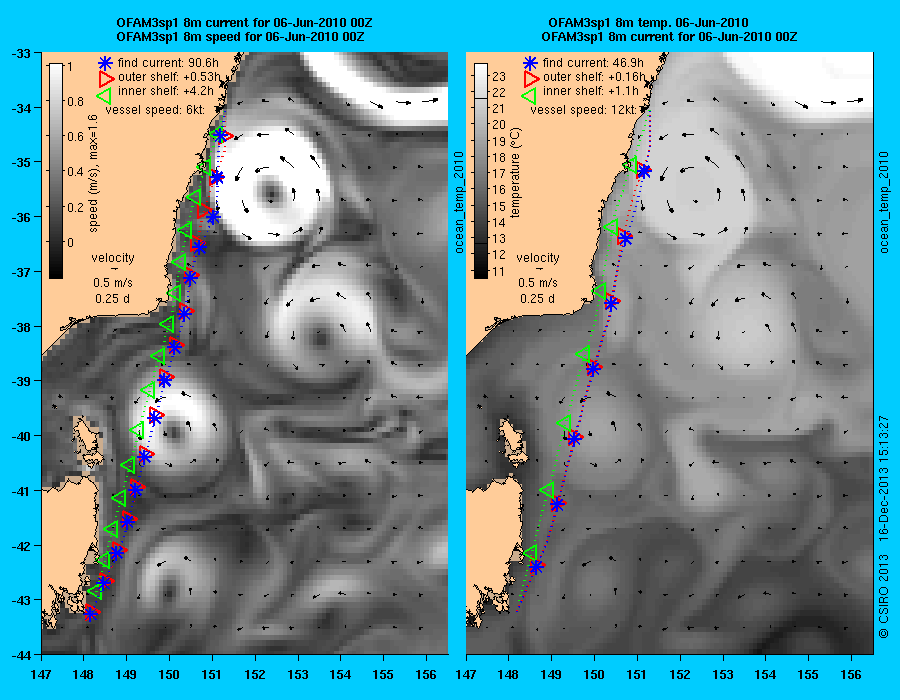
Task: Click the blue asterisk 'find current' legend icon in left map
Action: (105, 63)
